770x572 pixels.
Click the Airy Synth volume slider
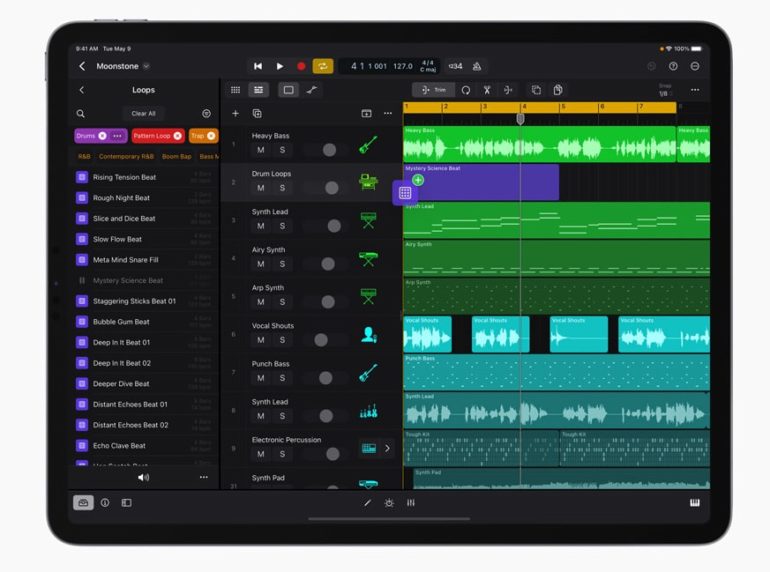point(325,264)
